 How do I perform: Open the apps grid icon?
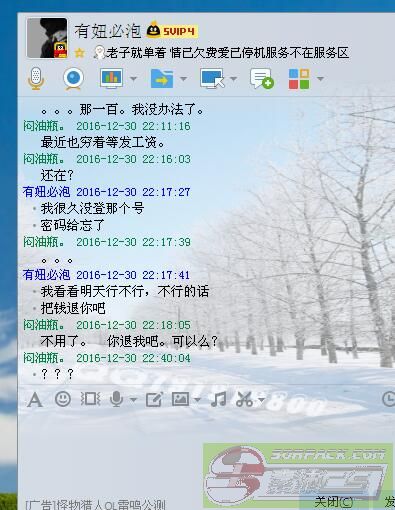click(299, 79)
